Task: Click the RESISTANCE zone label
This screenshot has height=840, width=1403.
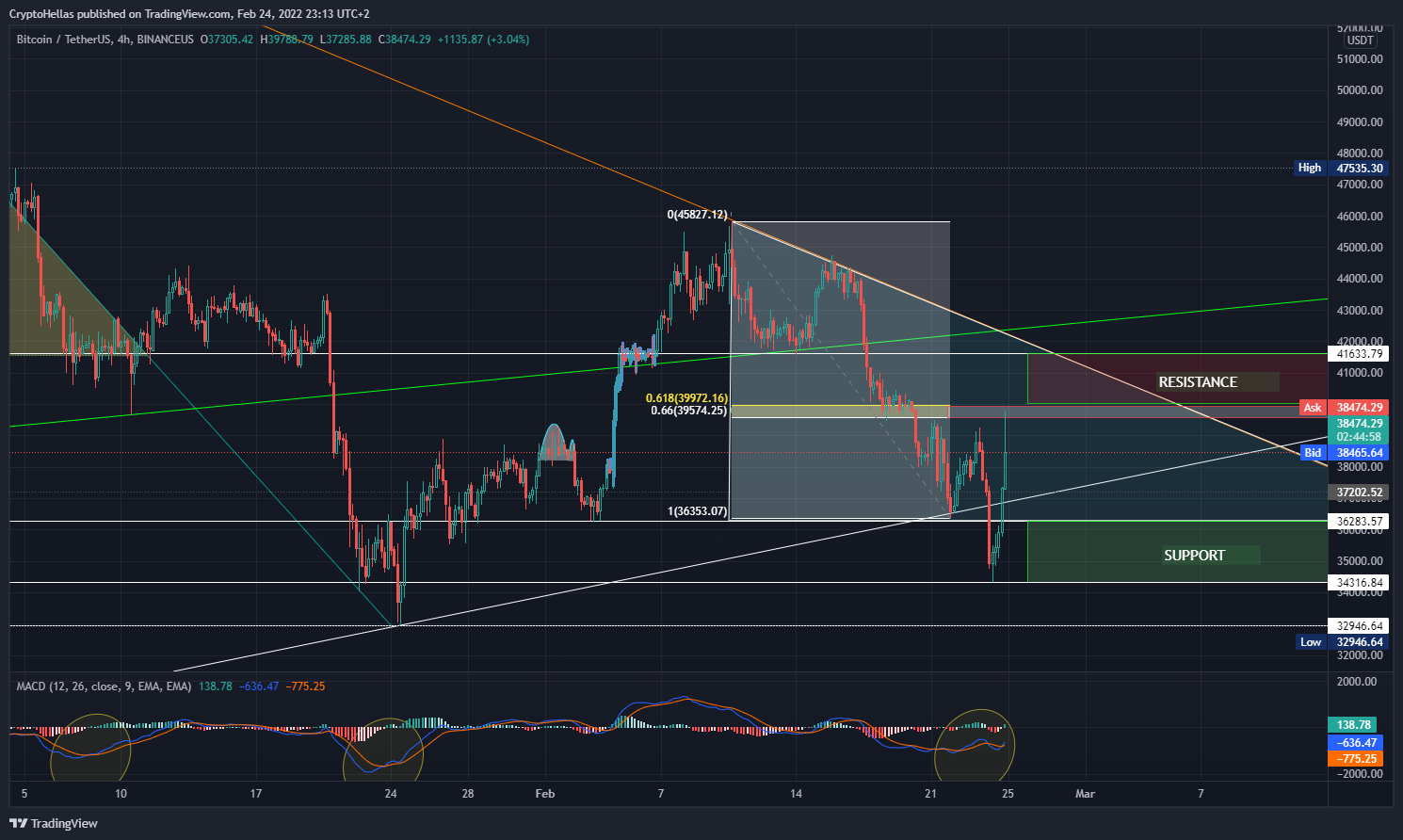Action: [x=1198, y=382]
